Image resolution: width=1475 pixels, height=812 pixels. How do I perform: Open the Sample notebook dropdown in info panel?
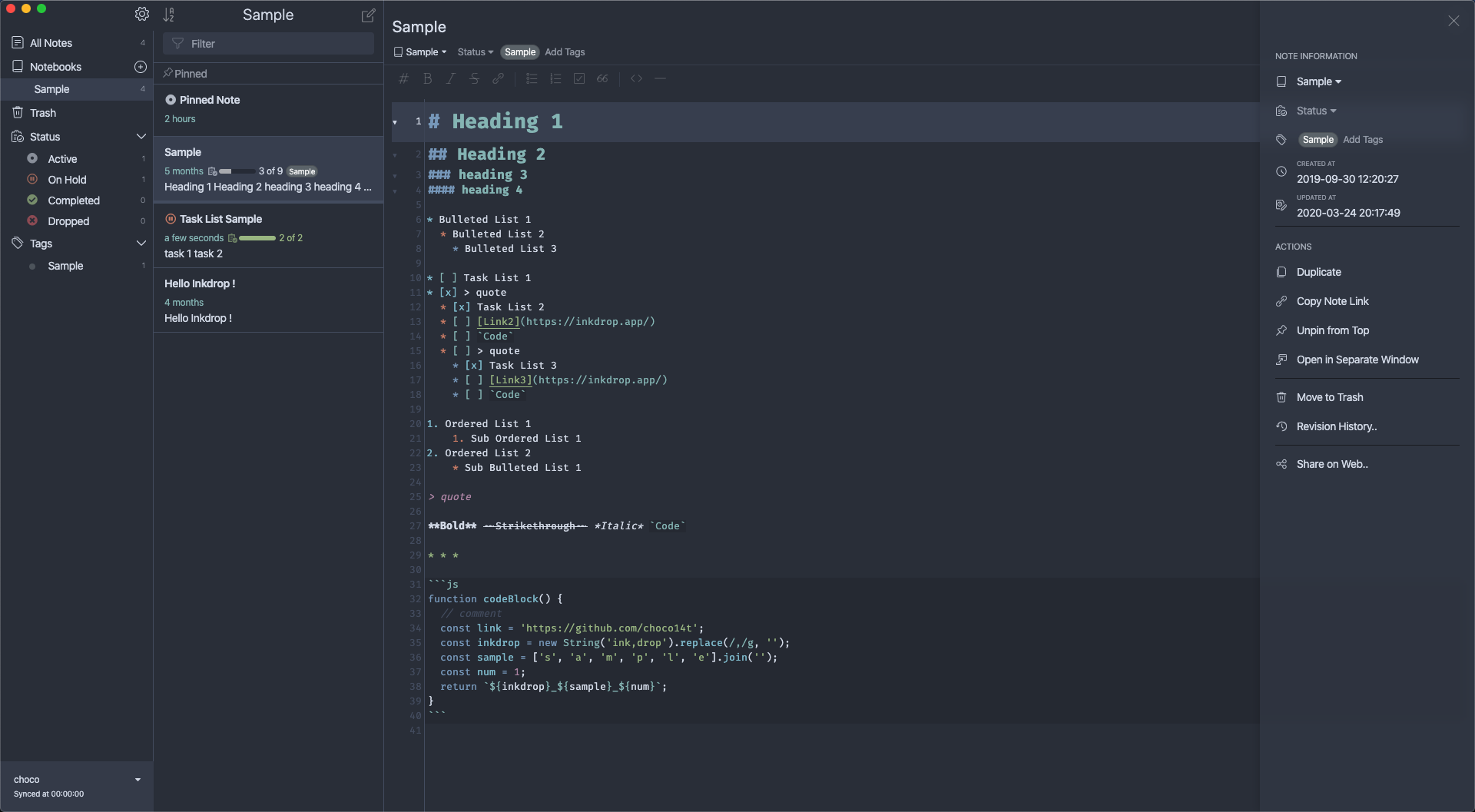[x=1318, y=81]
